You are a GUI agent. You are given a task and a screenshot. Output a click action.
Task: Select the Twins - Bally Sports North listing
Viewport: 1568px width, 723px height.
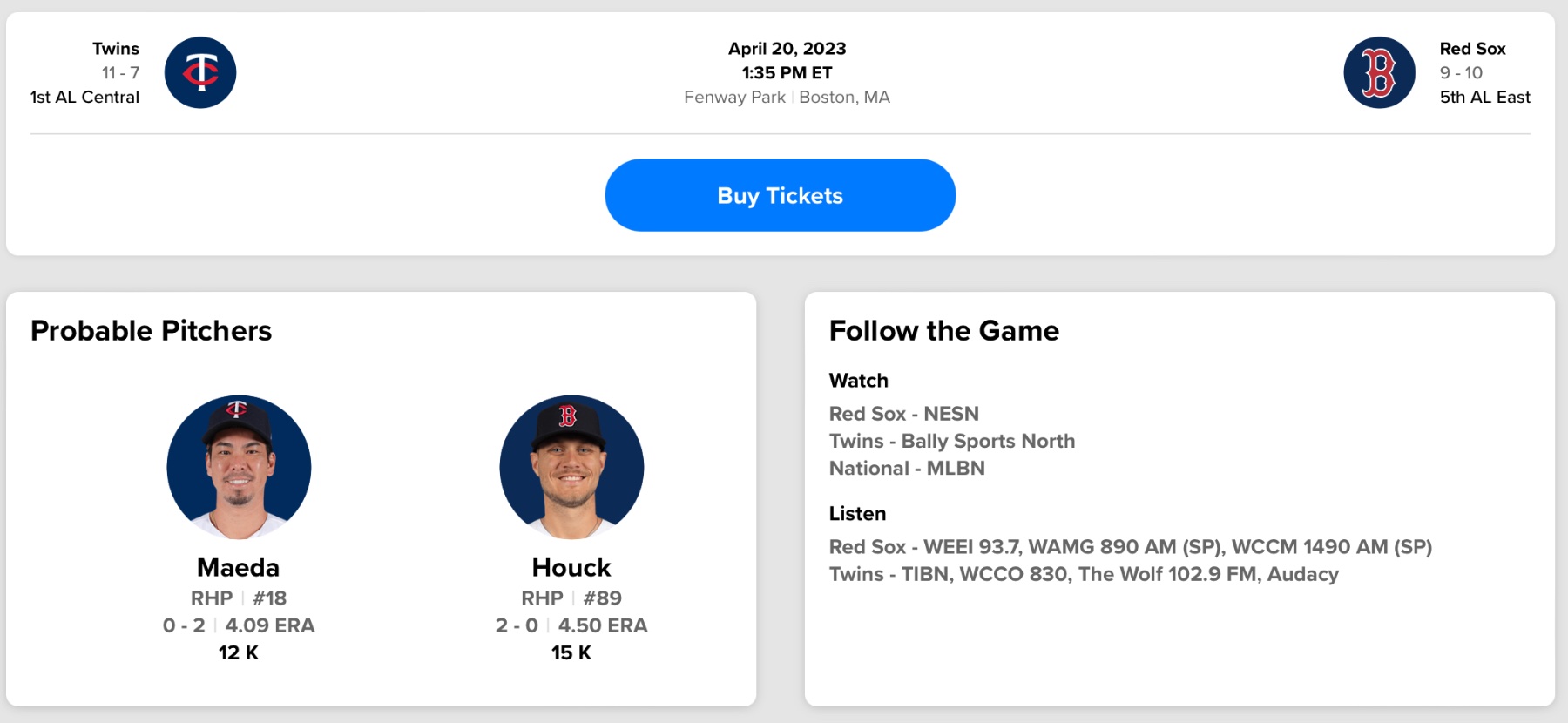pos(951,441)
